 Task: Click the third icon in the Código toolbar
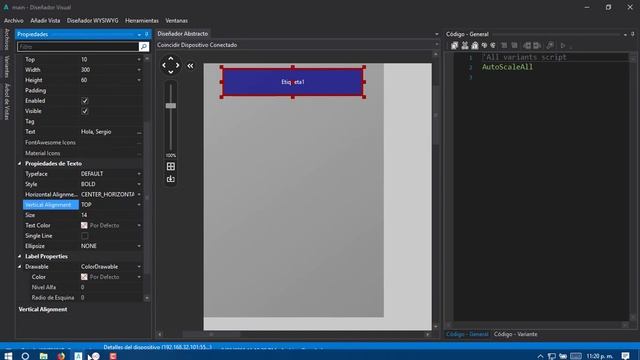[475, 46]
